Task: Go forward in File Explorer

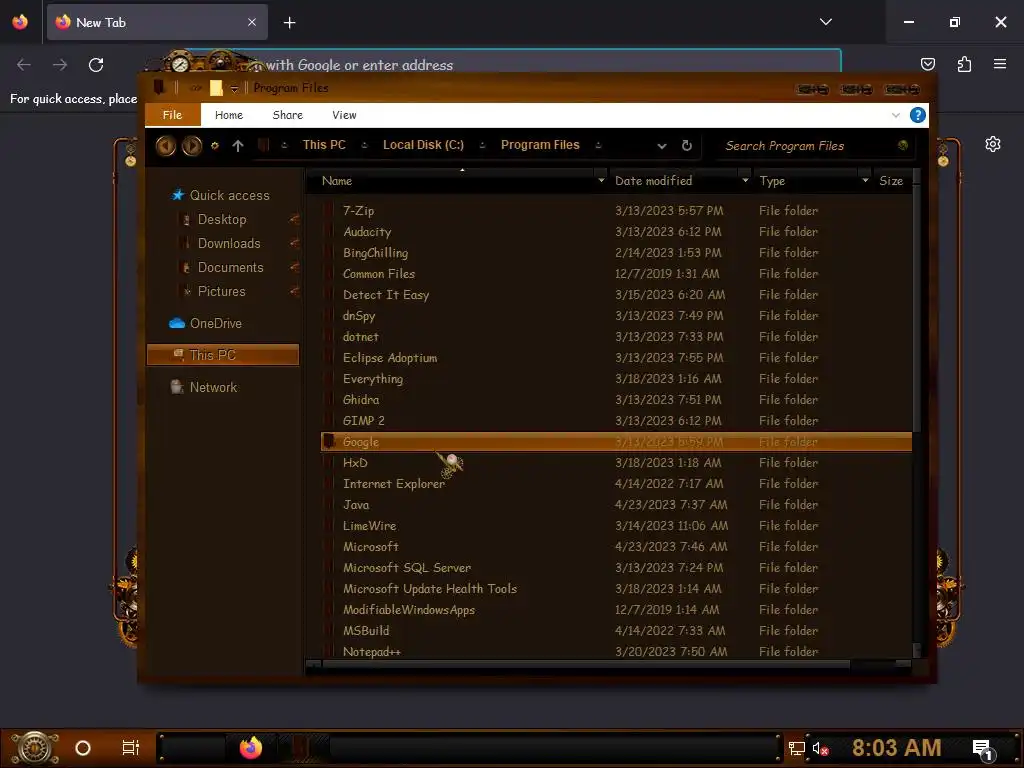Action: click(191, 145)
